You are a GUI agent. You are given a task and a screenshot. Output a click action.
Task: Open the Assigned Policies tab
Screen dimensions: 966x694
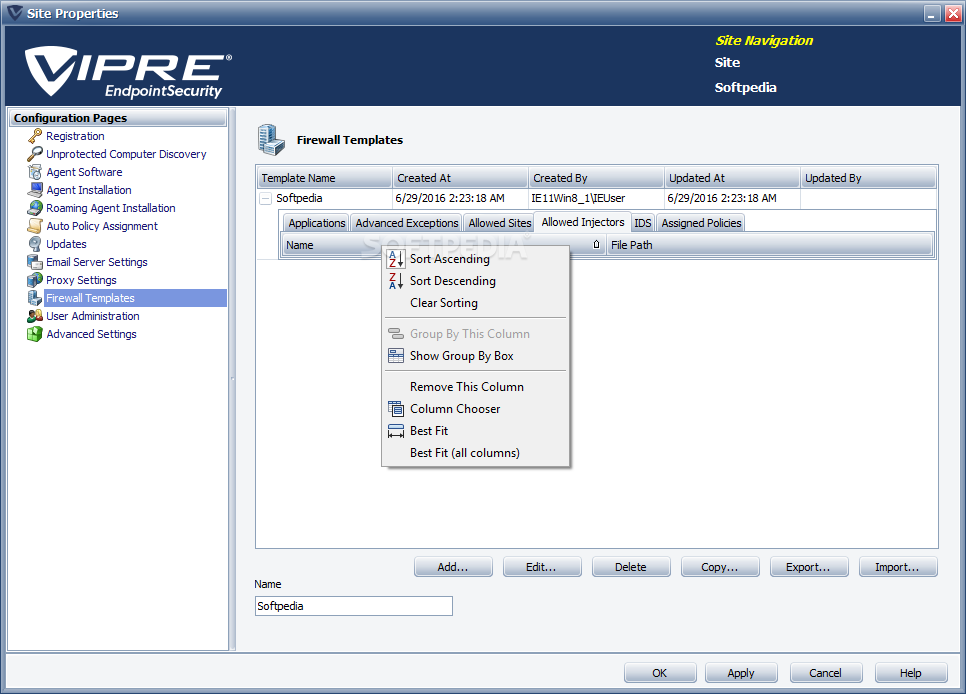701,223
